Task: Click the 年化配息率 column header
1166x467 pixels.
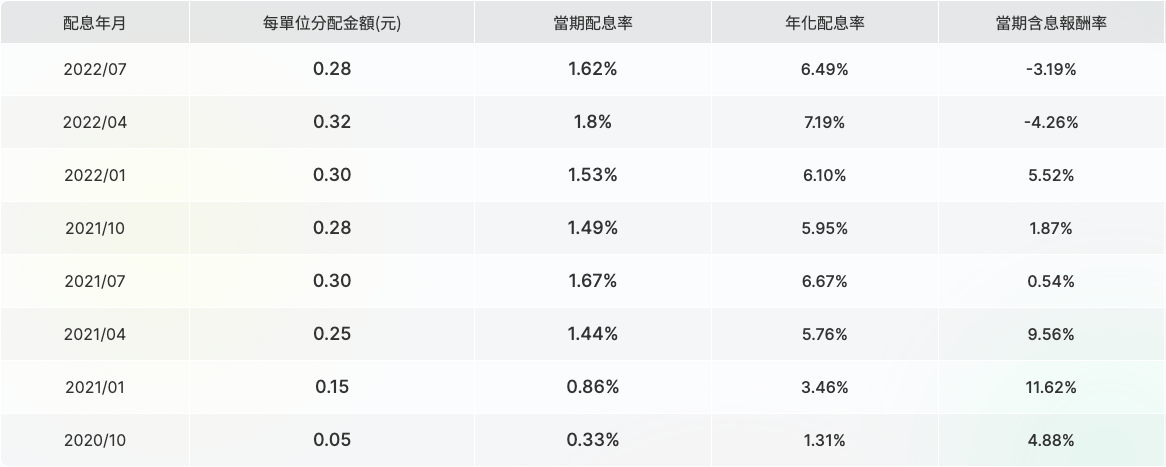Action: pyautogui.click(x=824, y=23)
